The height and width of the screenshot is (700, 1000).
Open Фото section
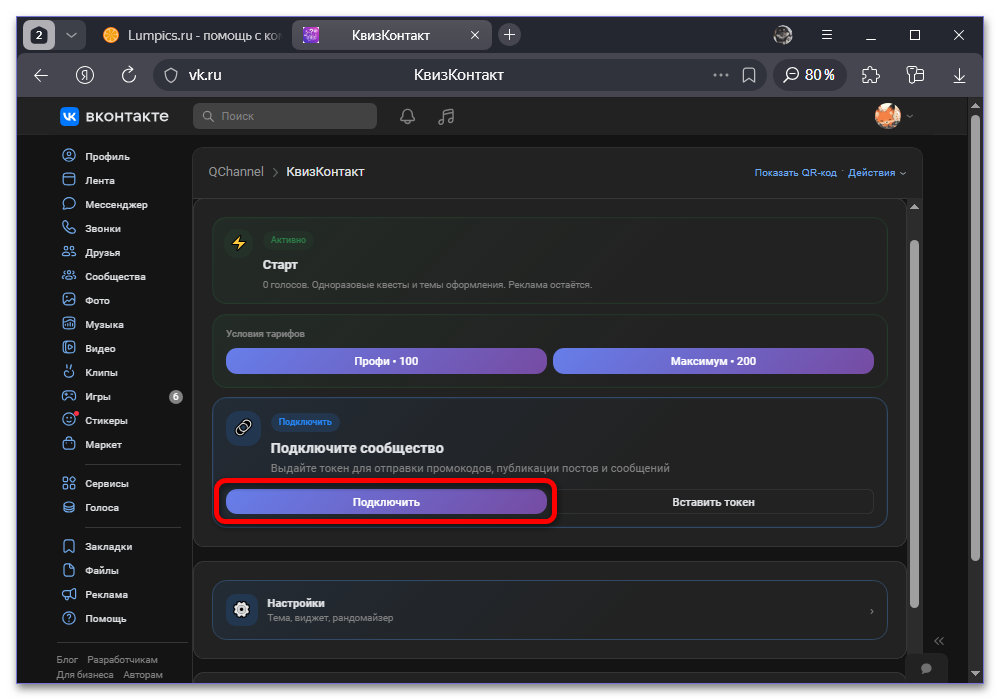click(85, 300)
